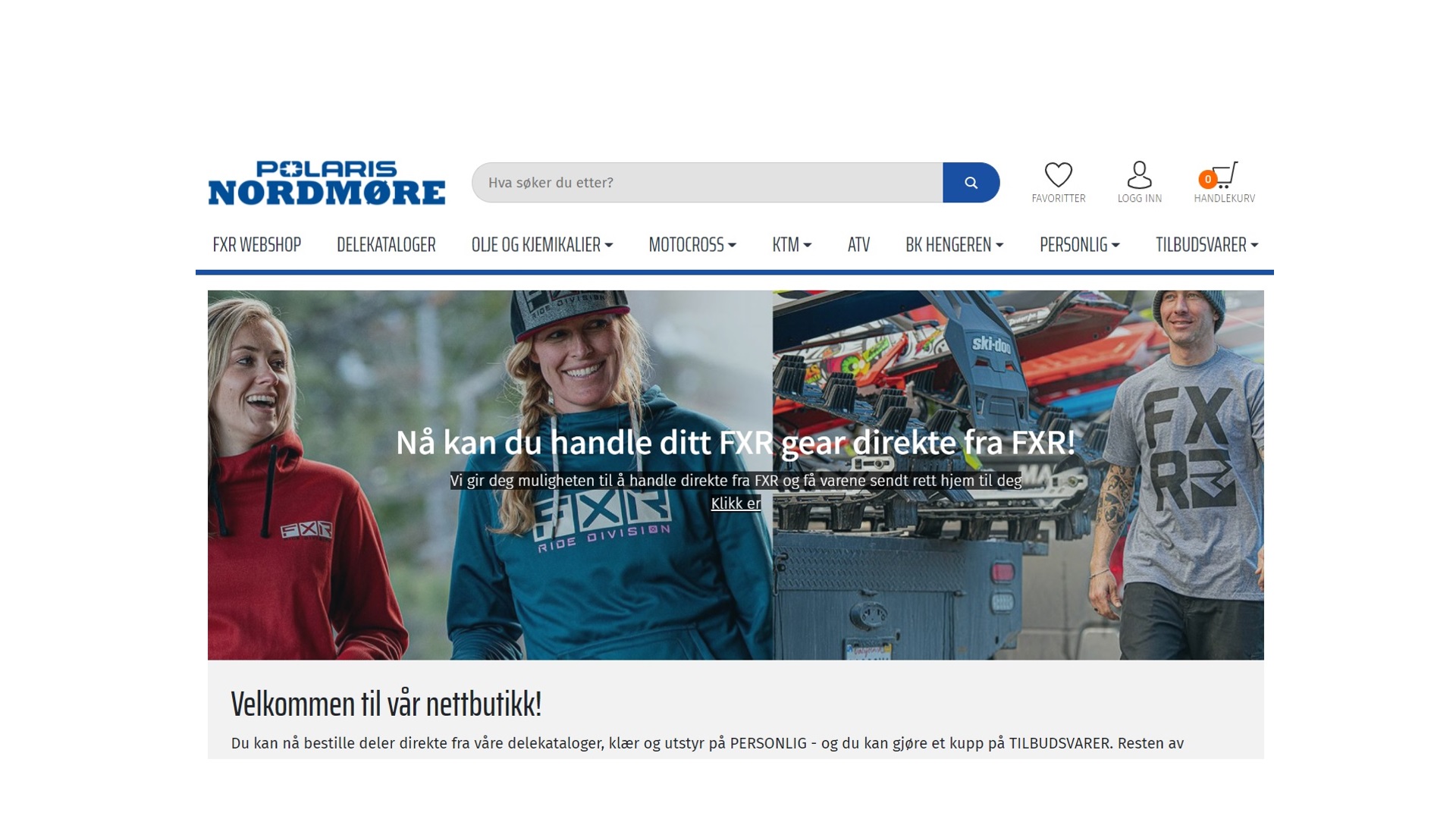Viewport: 1456px width, 819px height.
Task: Open favorites via the heart icon
Action: click(x=1058, y=175)
